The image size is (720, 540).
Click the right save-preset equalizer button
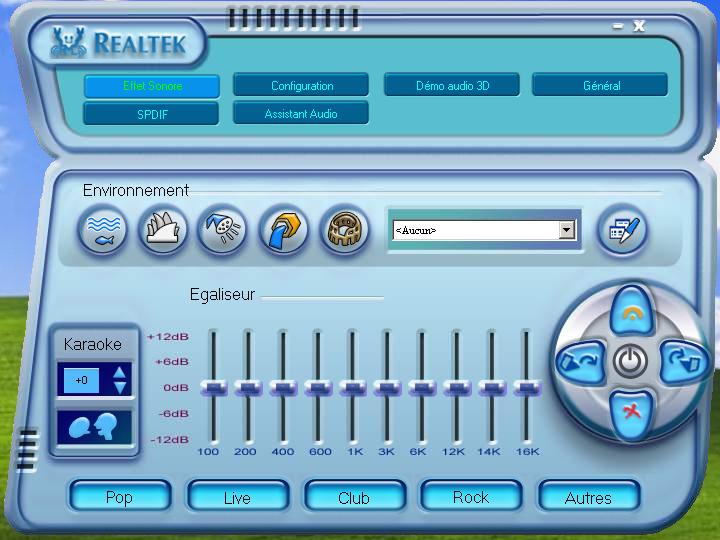pyautogui.click(x=684, y=361)
